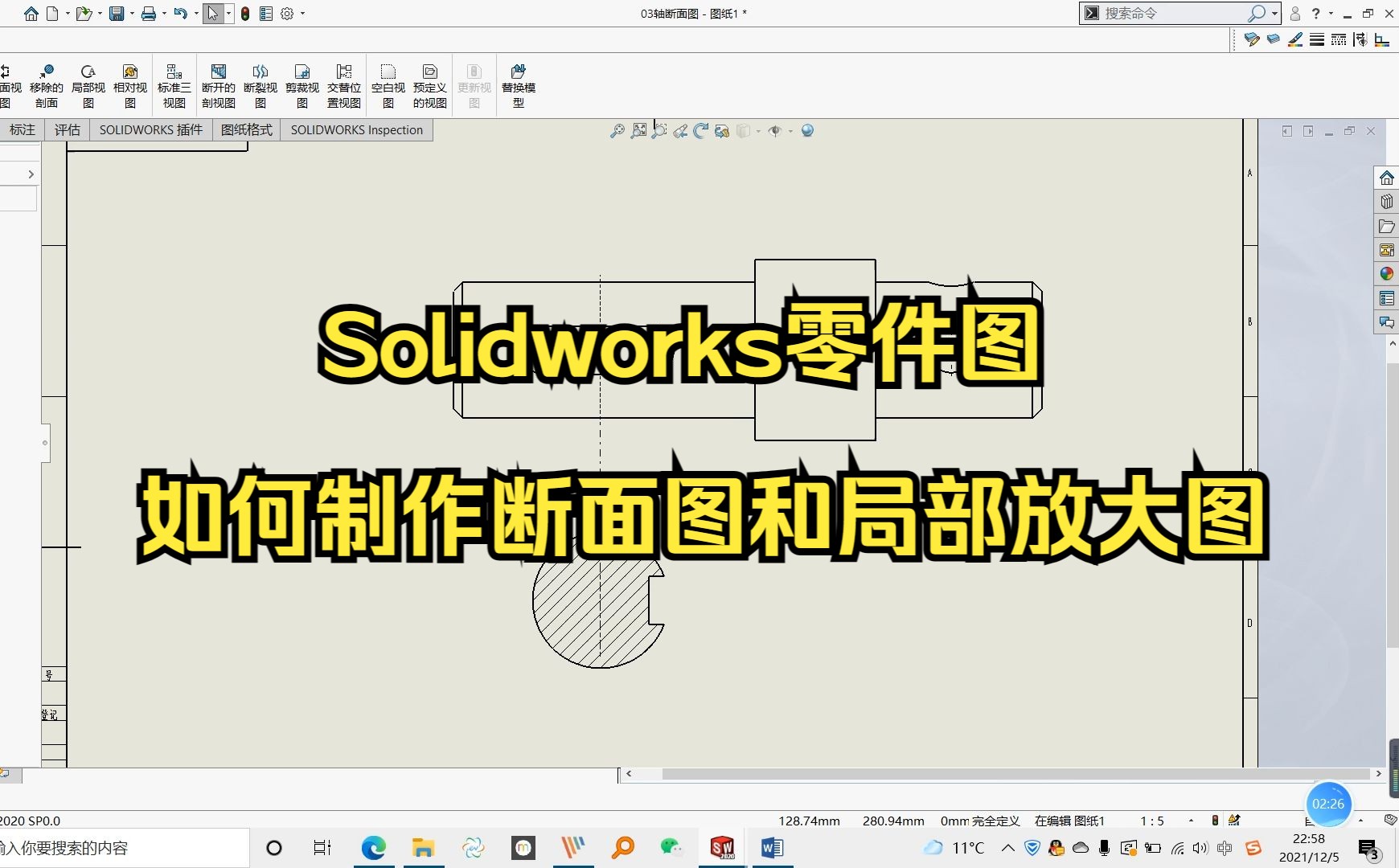Expand the left panel chevron arrow

[31, 174]
